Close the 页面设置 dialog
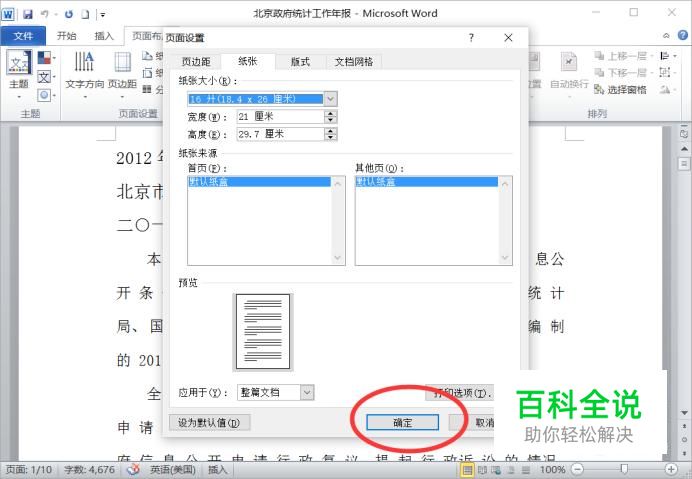Image resolution: width=692 pixels, height=479 pixels. (x=508, y=38)
